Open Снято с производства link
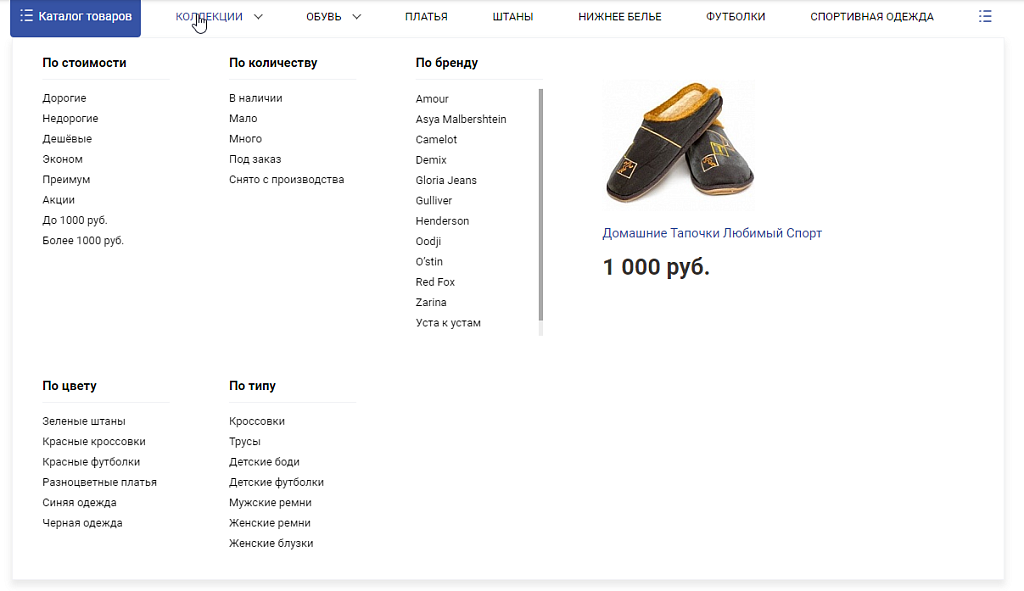 point(286,180)
